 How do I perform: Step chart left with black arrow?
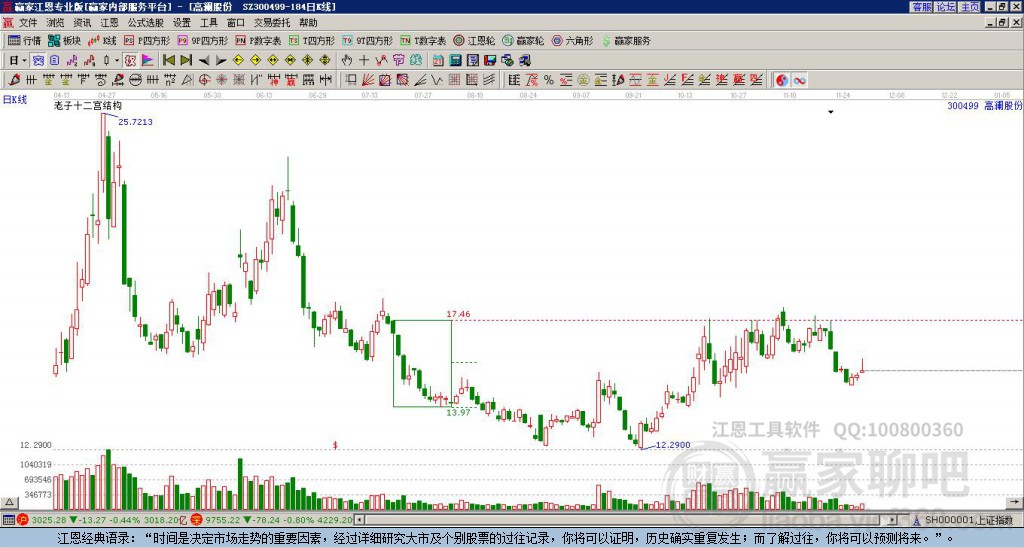[204, 61]
